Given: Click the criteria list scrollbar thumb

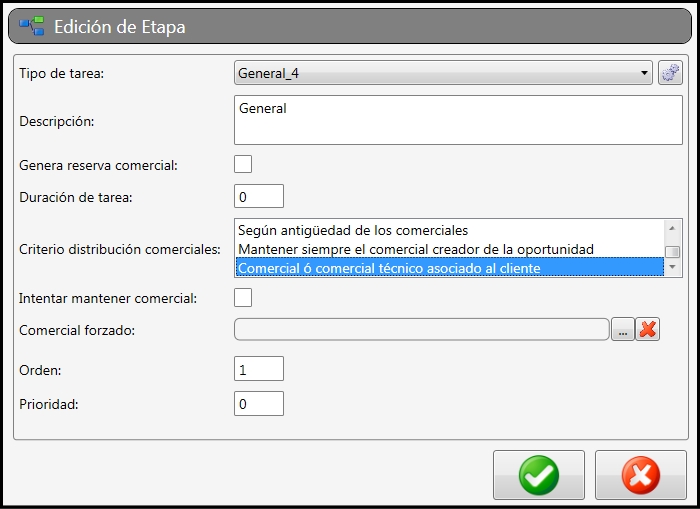Looking at the screenshot, I should (672, 251).
